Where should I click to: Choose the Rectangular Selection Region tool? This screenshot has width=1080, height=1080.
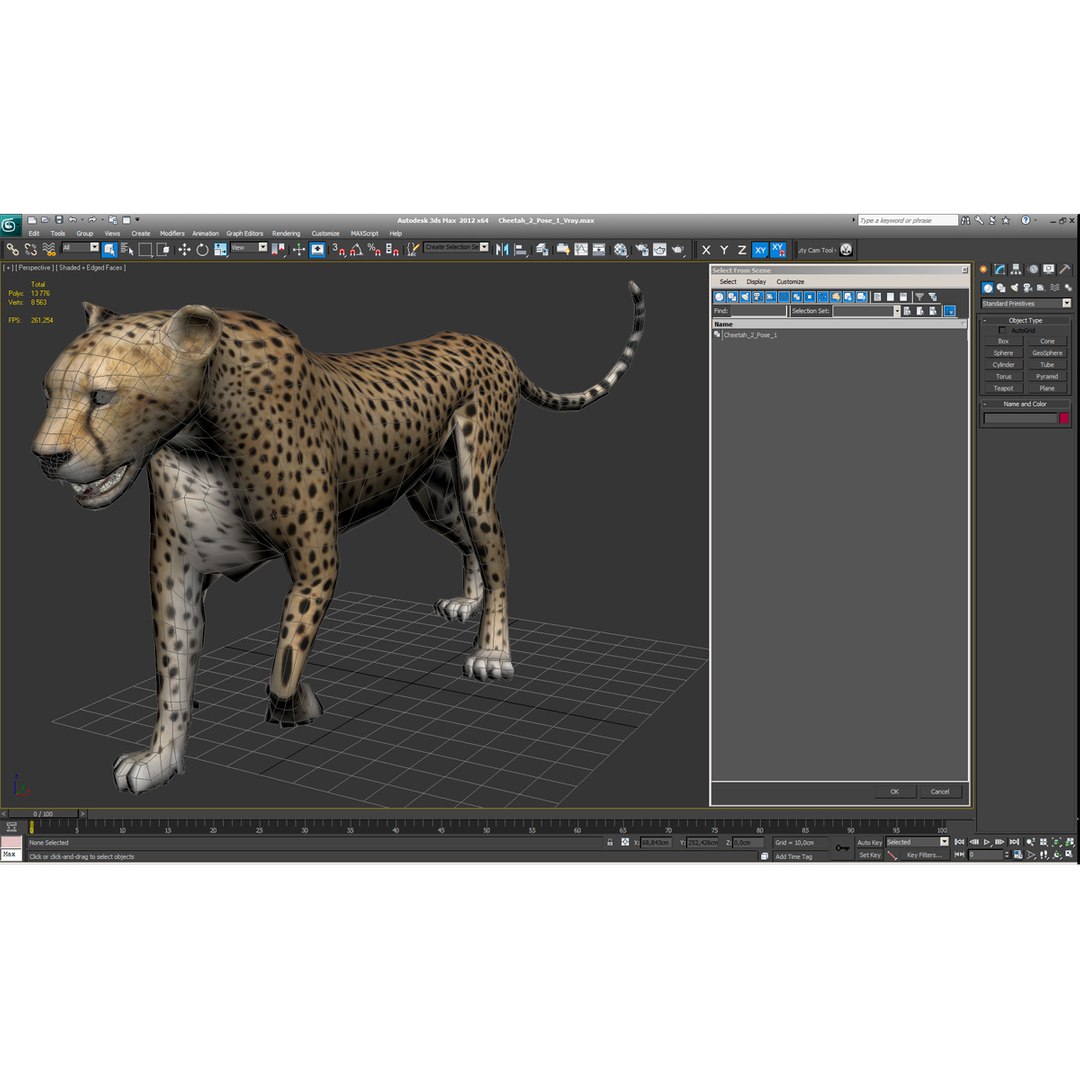tap(145, 249)
